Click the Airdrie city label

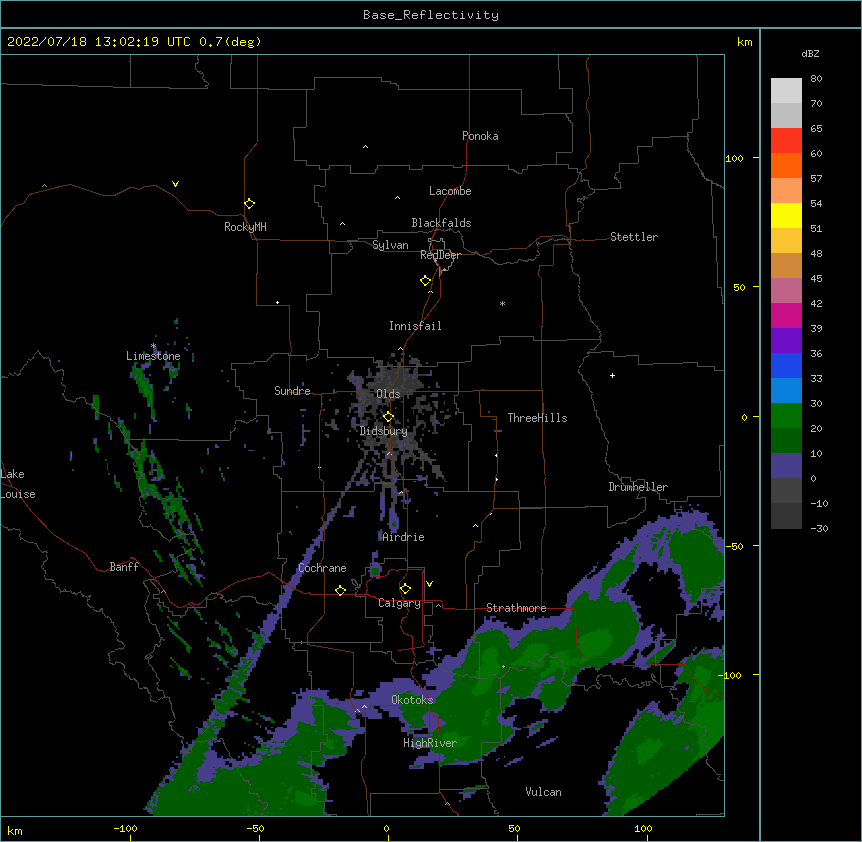point(403,537)
